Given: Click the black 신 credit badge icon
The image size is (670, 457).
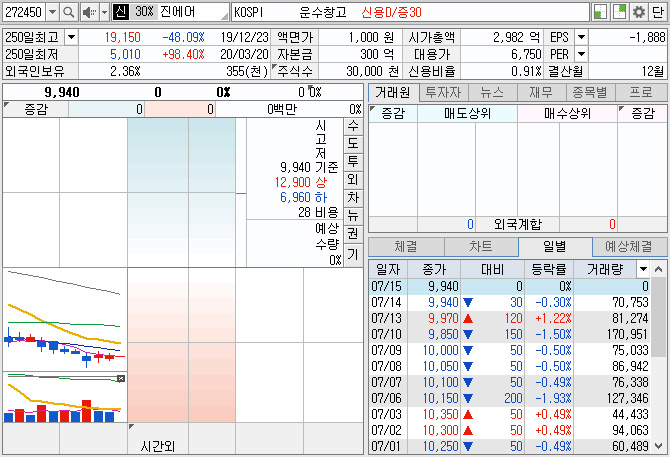Looking at the screenshot, I should 120,12.
